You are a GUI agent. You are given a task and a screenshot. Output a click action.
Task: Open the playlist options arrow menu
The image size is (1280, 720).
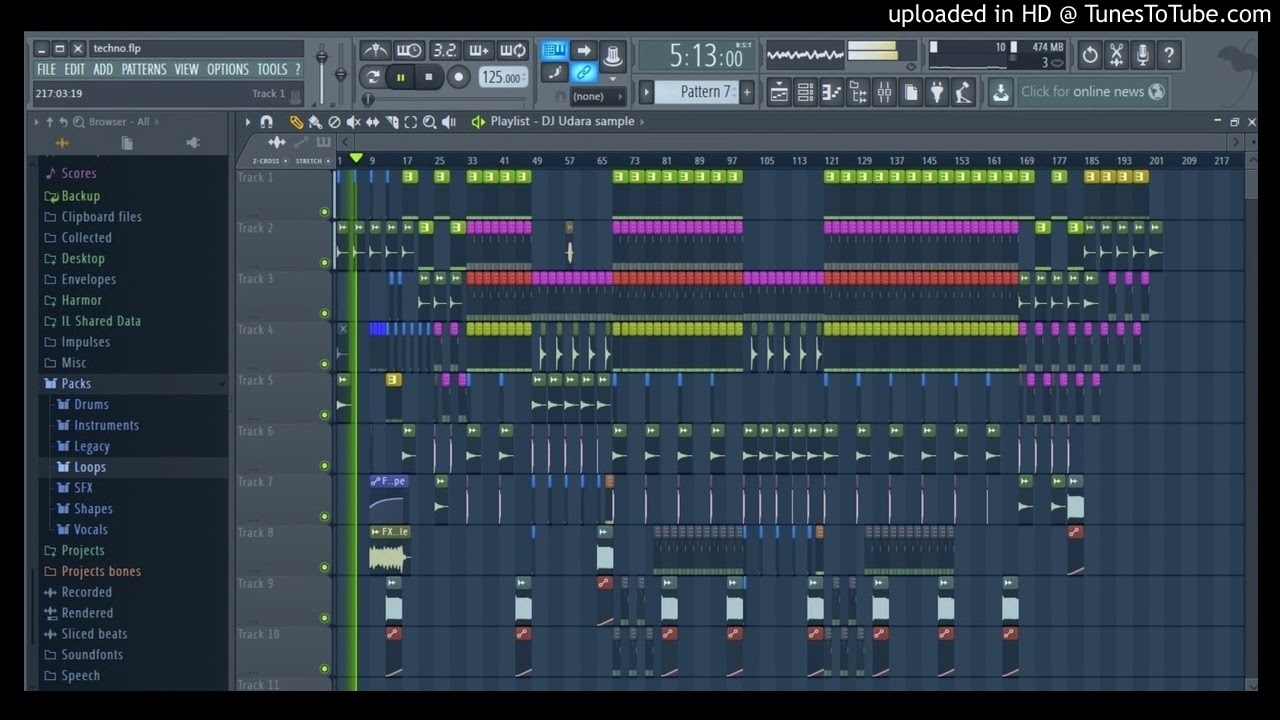coord(248,122)
